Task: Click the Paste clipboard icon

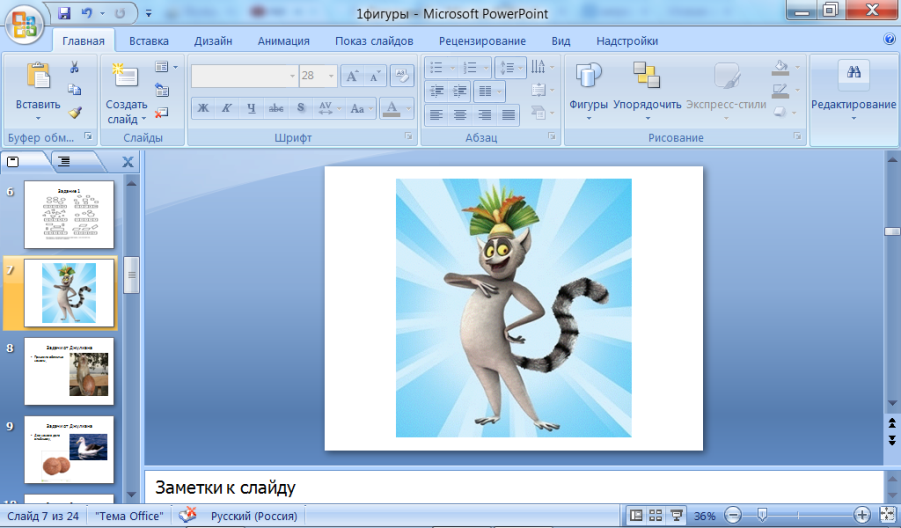Action: click(x=38, y=75)
